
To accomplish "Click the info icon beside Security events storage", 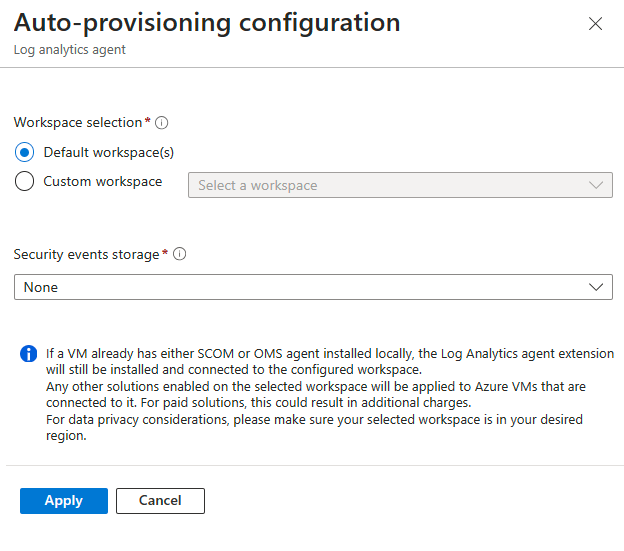I will pyautogui.click(x=179, y=254).
